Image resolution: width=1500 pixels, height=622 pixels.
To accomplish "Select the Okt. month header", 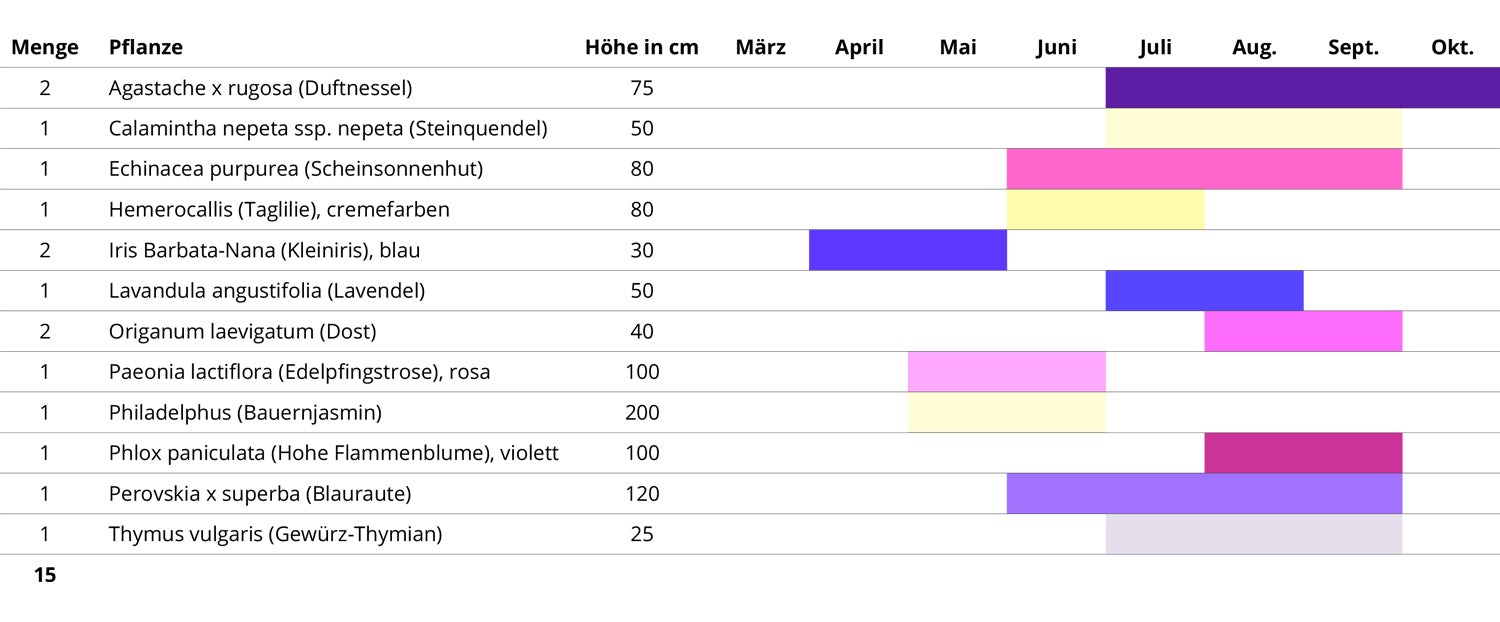I will [x=1452, y=47].
